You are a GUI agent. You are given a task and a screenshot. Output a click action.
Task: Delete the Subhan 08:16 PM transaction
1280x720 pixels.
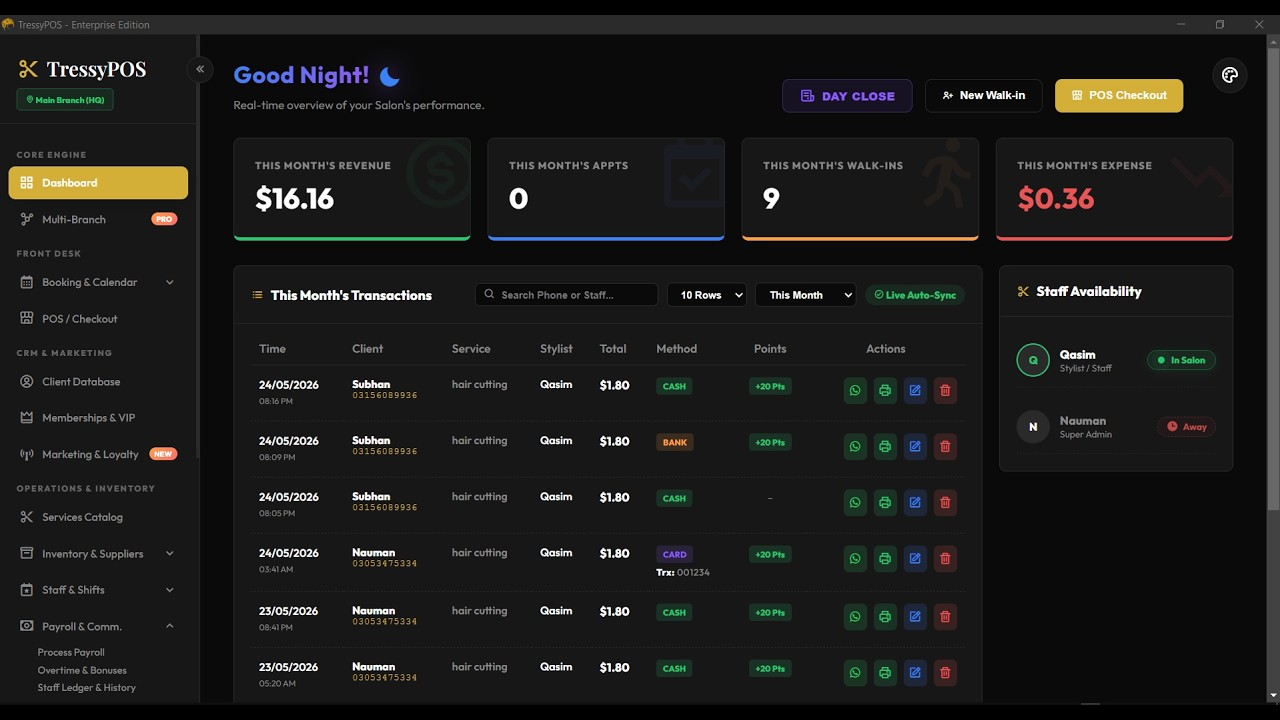pyautogui.click(x=945, y=391)
